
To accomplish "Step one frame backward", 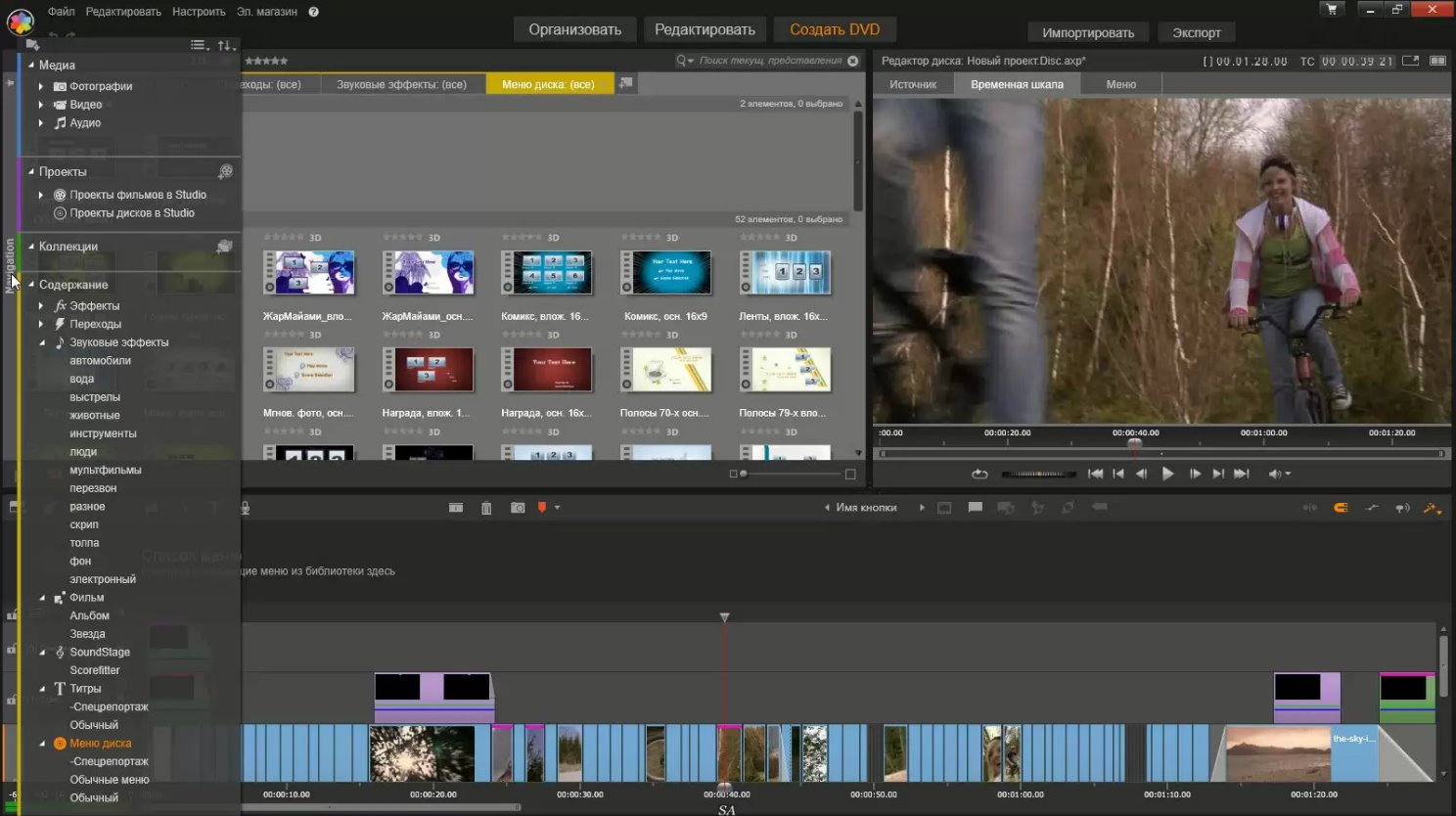I will tap(1141, 474).
